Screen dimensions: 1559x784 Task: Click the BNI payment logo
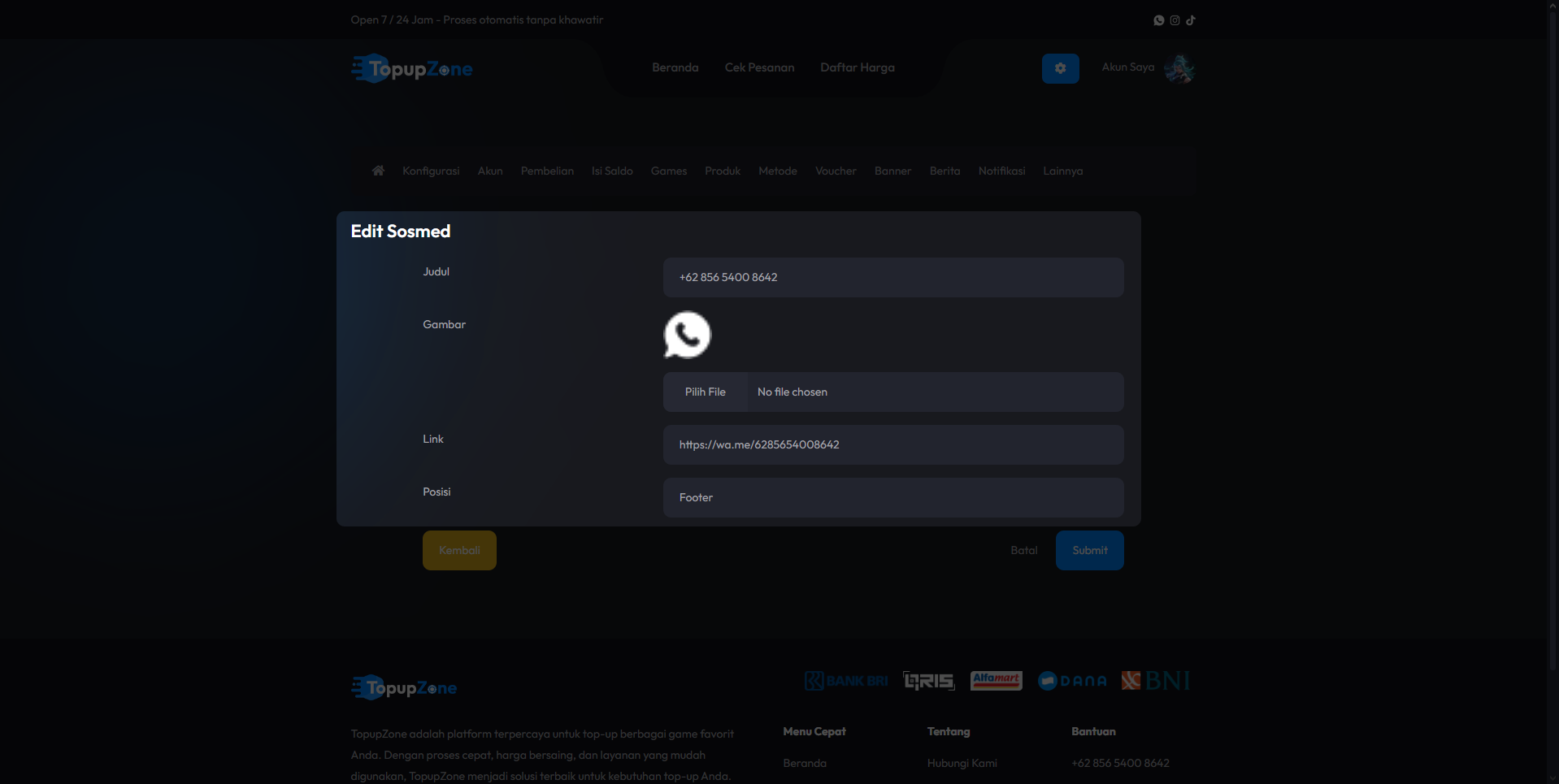pos(1156,681)
